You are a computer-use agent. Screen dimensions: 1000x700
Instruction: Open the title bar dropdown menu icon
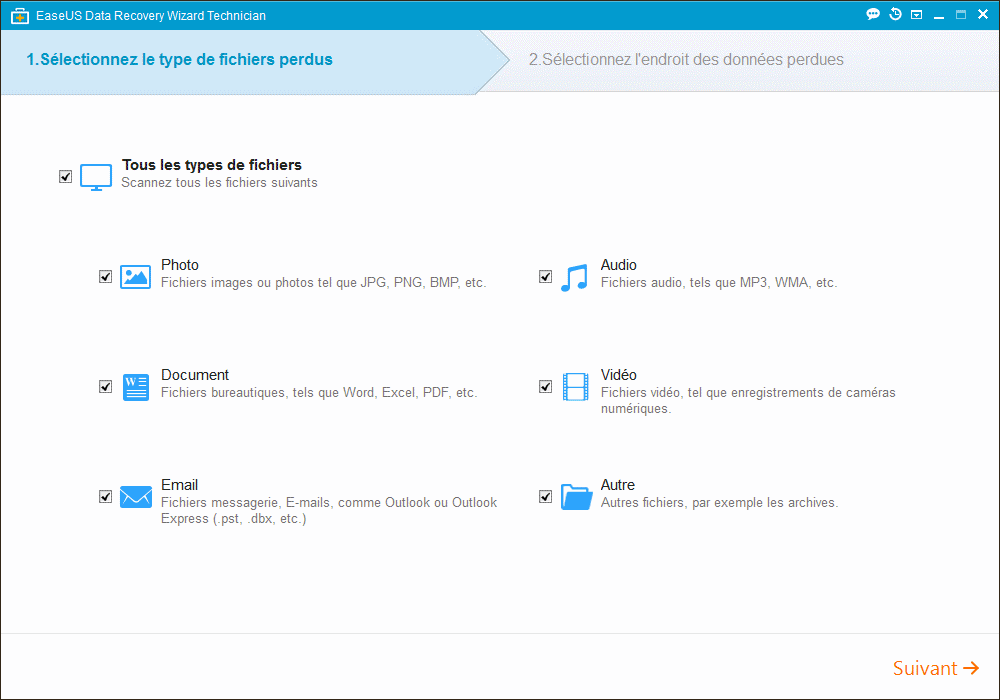coord(916,14)
